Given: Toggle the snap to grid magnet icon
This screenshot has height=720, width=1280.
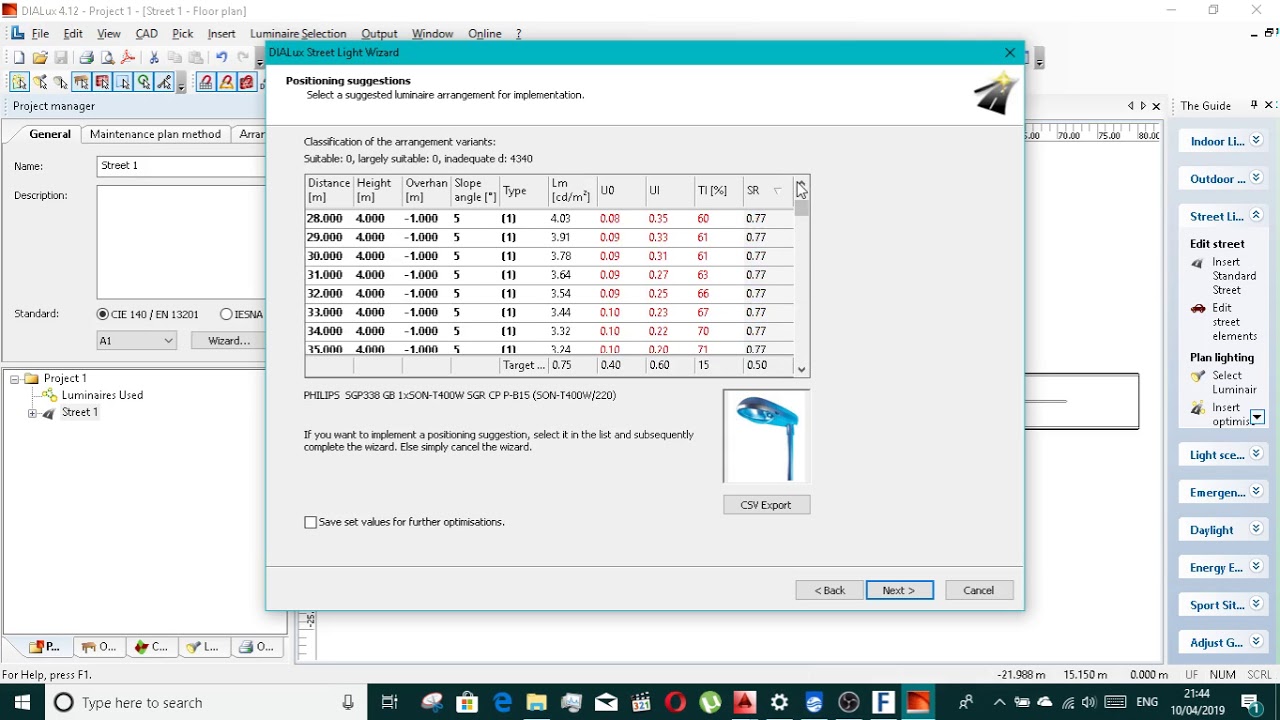Looking at the screenshot, I should coord(205,82).
